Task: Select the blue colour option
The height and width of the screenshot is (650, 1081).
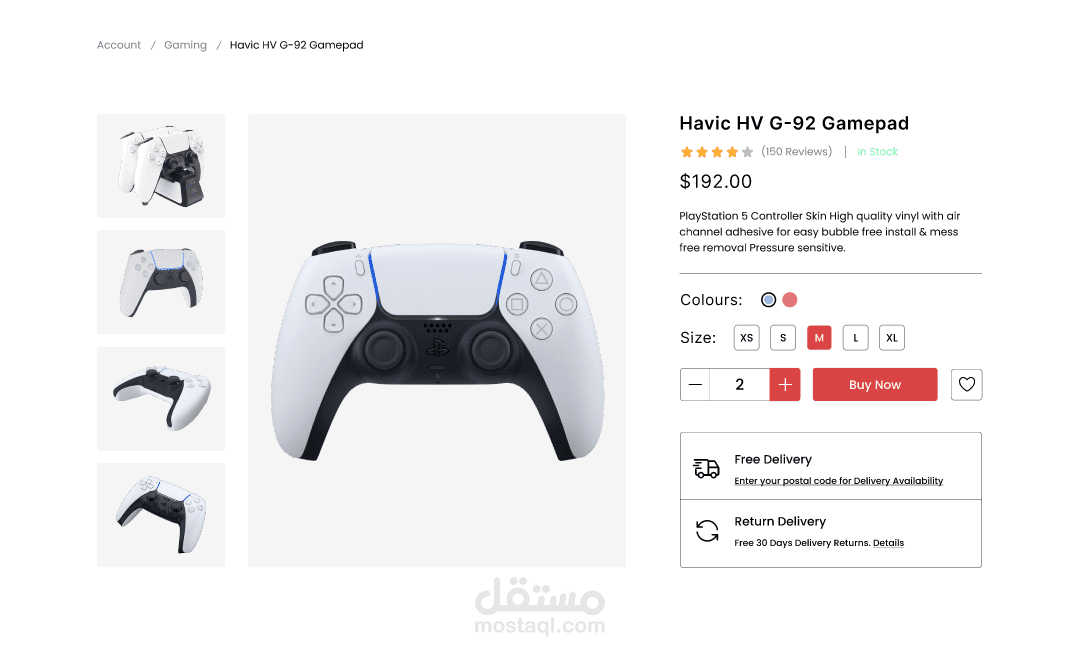Action: [768, 300]
